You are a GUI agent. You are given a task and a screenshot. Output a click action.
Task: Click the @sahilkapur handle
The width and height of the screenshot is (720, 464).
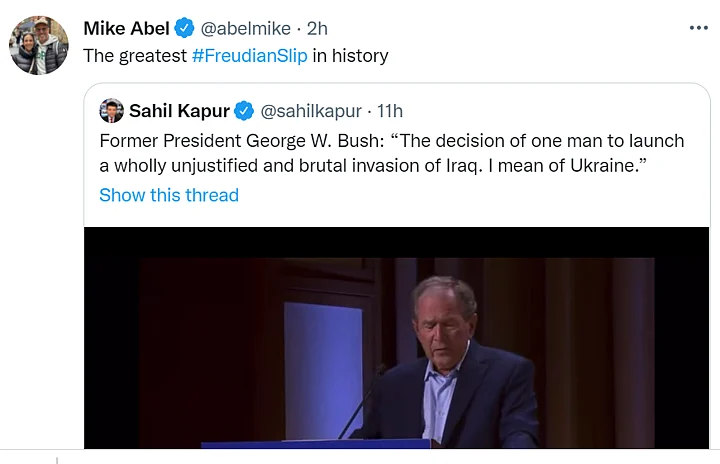pyautogui.click(x=311, y=111)
